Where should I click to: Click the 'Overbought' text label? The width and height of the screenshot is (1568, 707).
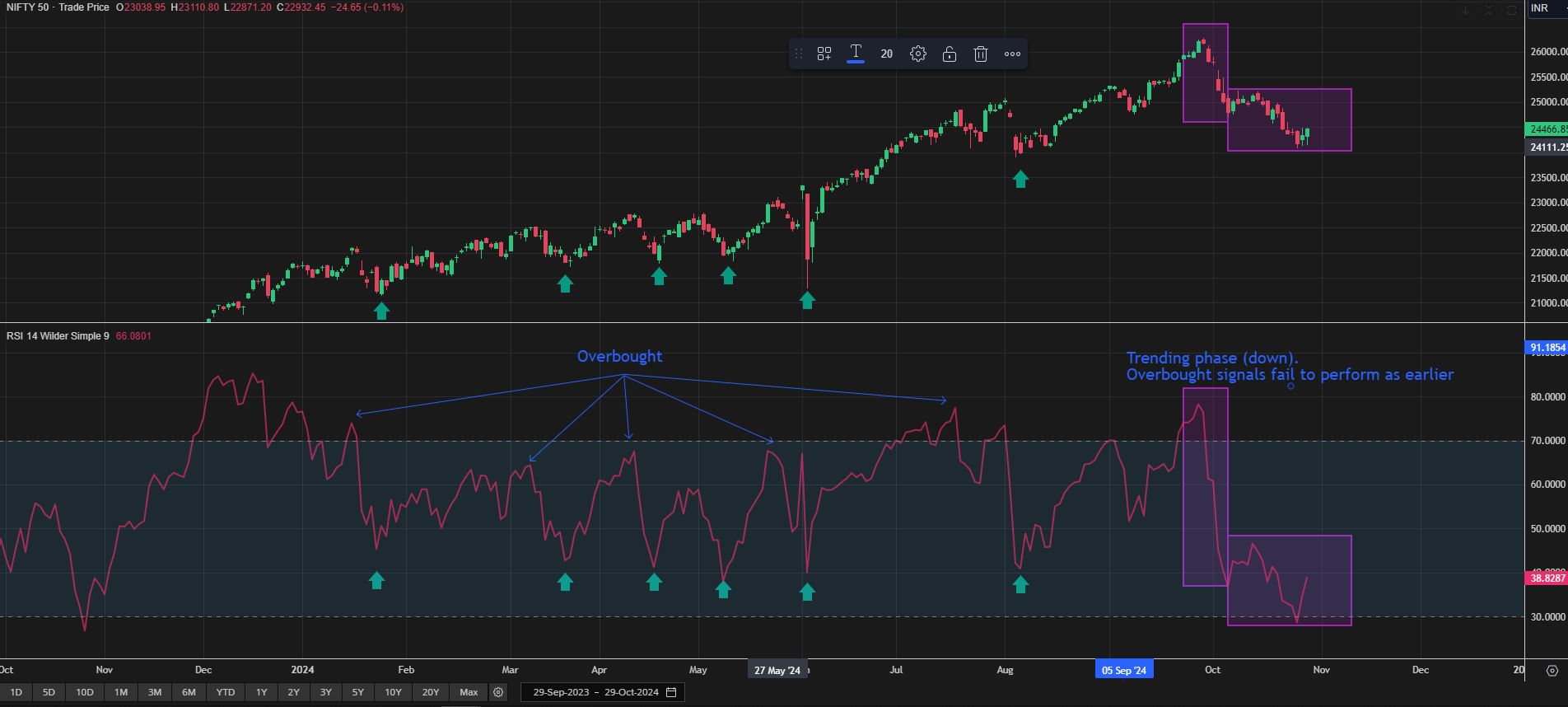point(619,356)
